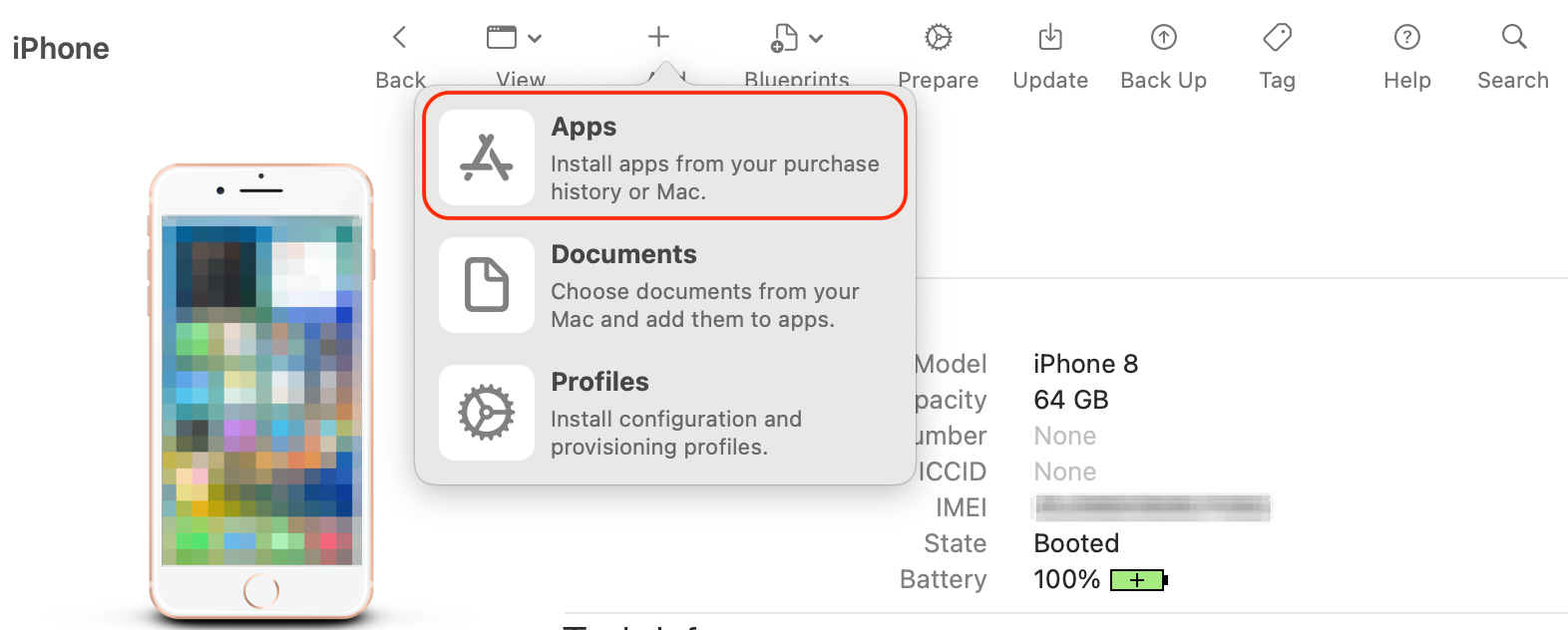Click the IMEI field label
The image size is (1568, 630).
pyautogui.click(x=961, y=507)
